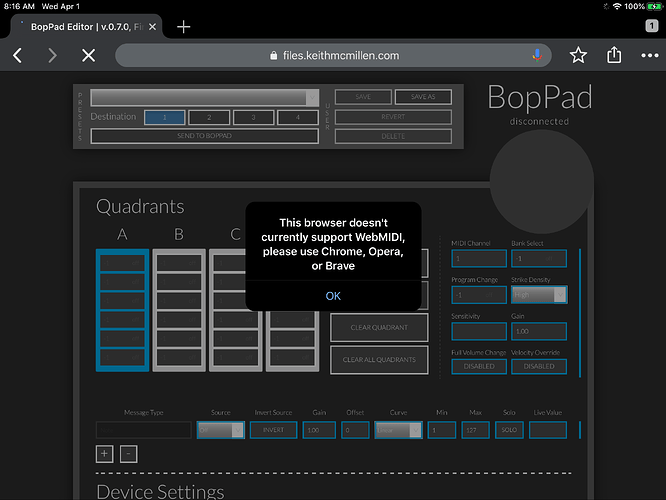Tap the browser back arrow
666x500 pixels.
[17, 56]
